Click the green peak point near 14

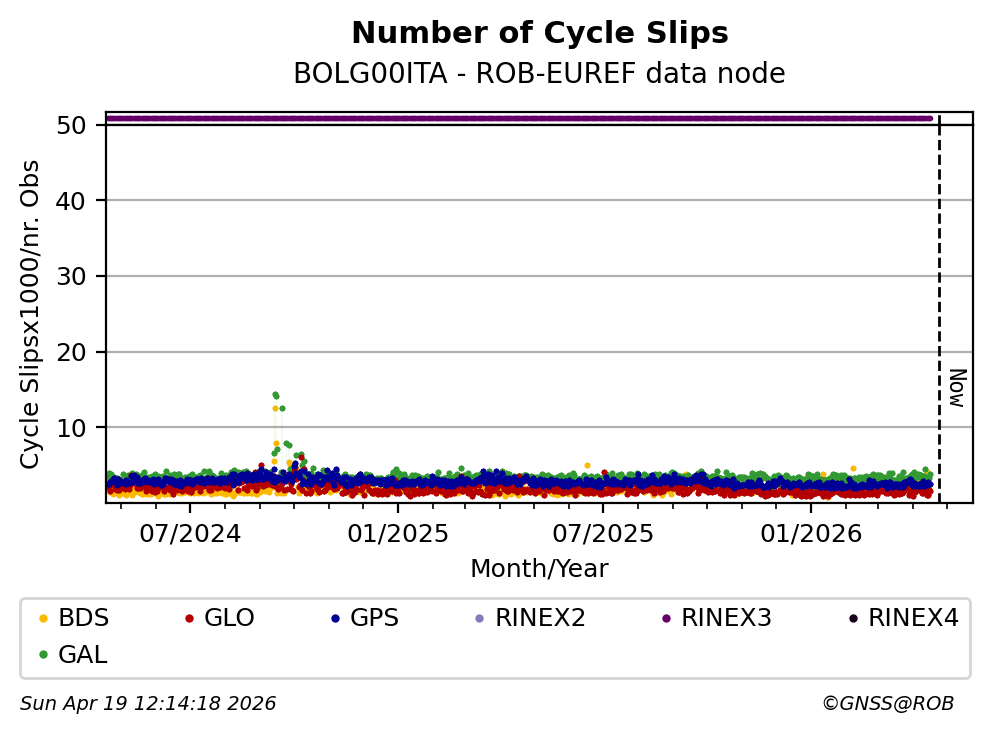[275, 395]
